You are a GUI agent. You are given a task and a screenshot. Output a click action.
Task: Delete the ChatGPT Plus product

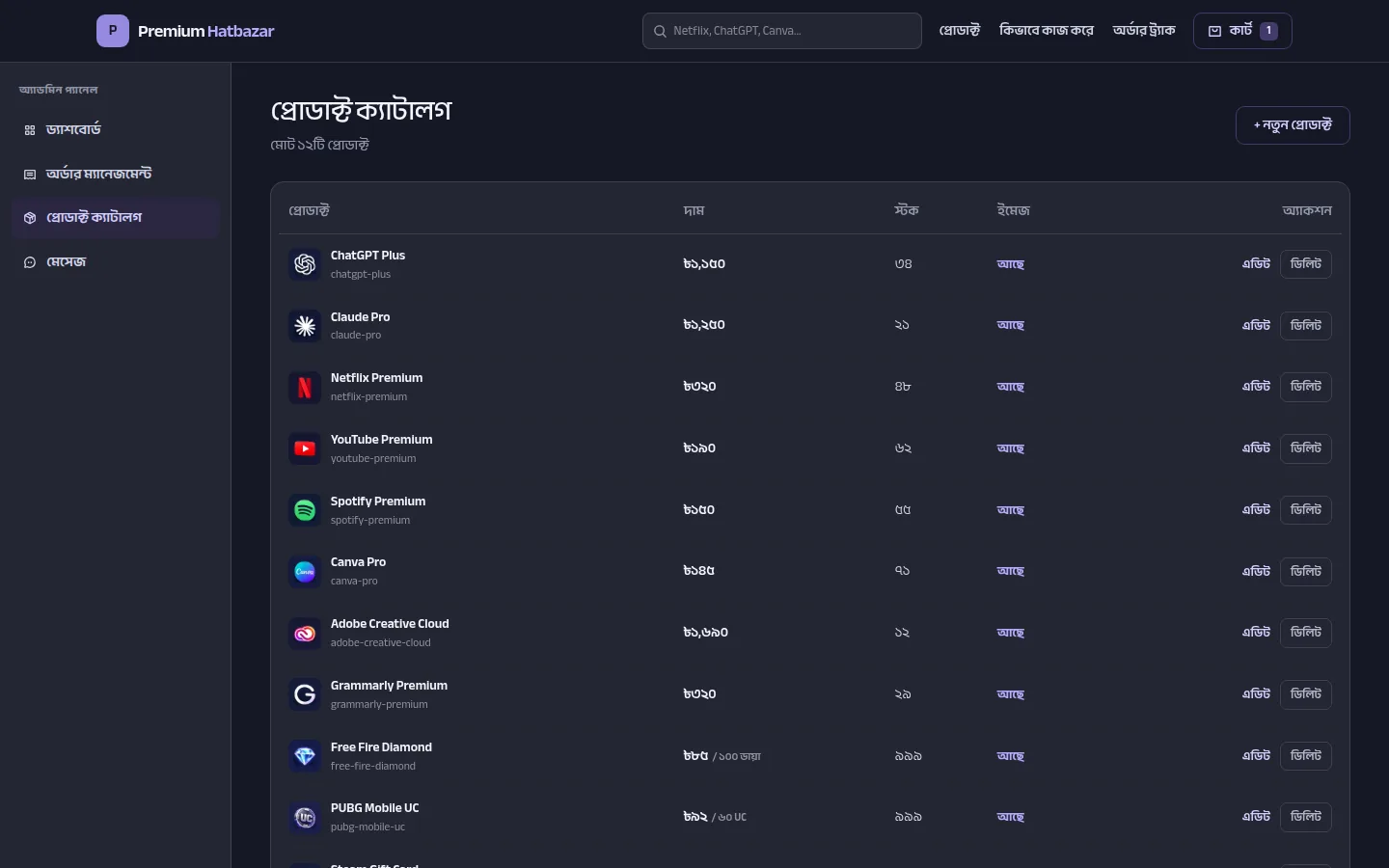click(1306, 264)
